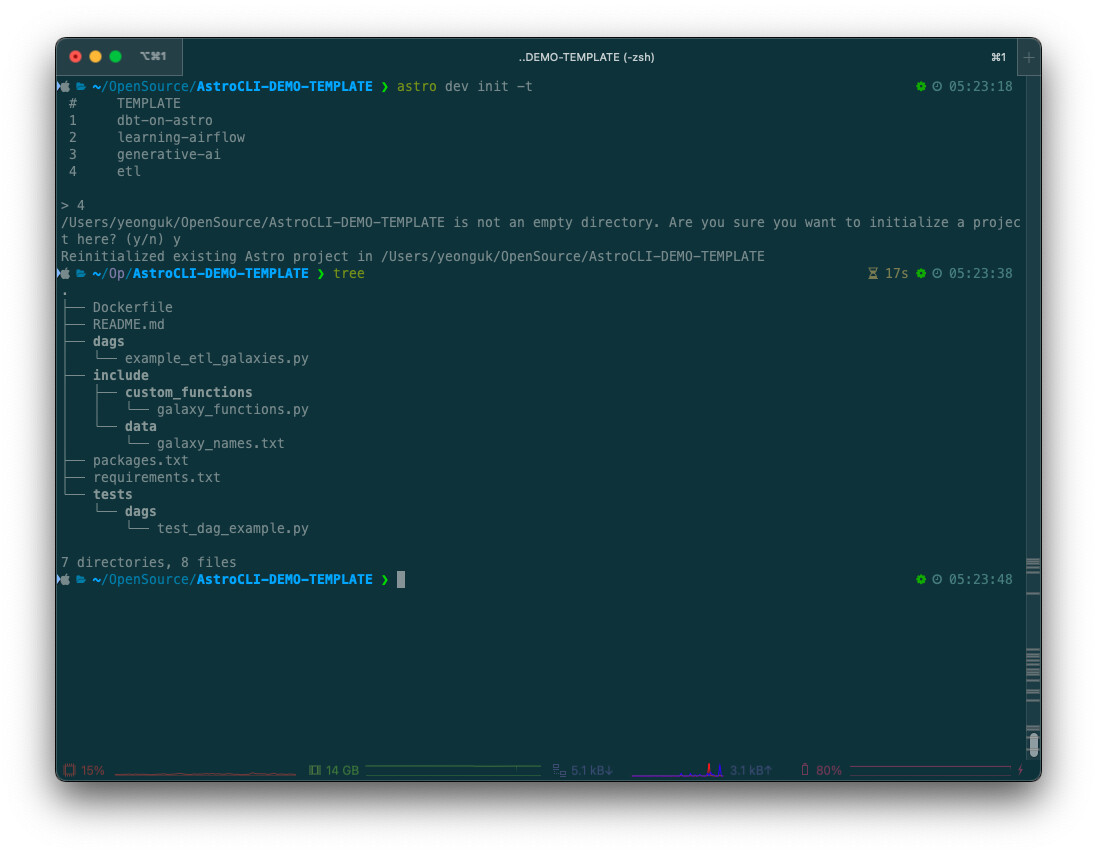Click the clock icon beside 05:23:38

[x=937, y=274]
